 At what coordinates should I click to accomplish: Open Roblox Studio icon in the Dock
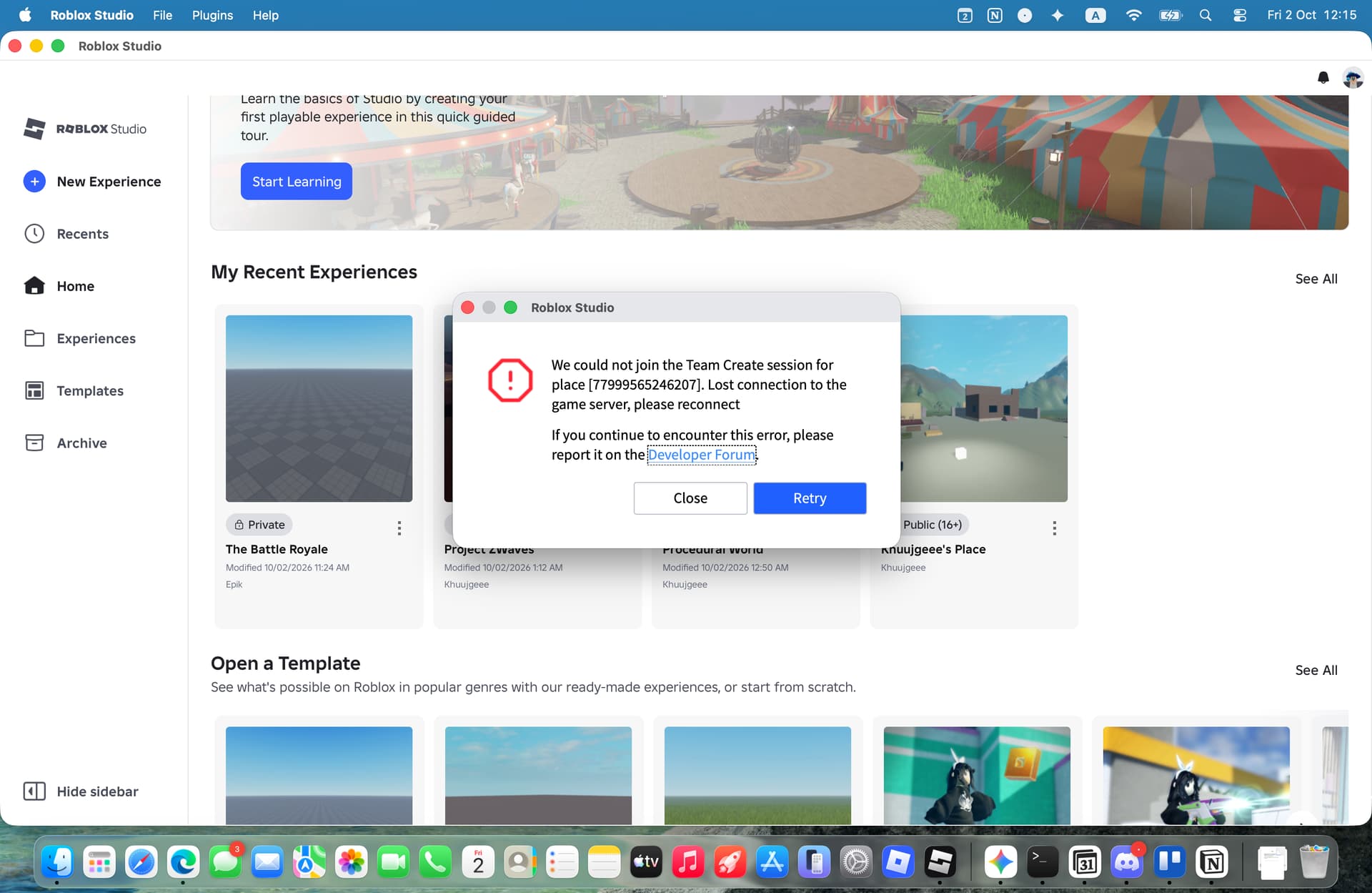pyautogui.click(x=940, y=862)
